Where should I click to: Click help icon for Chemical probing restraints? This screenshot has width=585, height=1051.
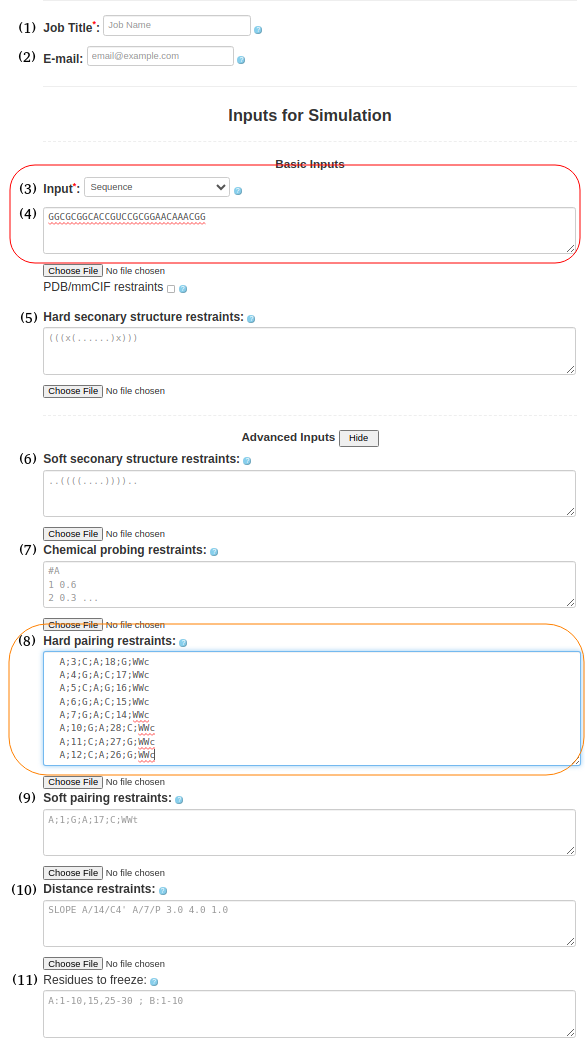coord(214,552)
